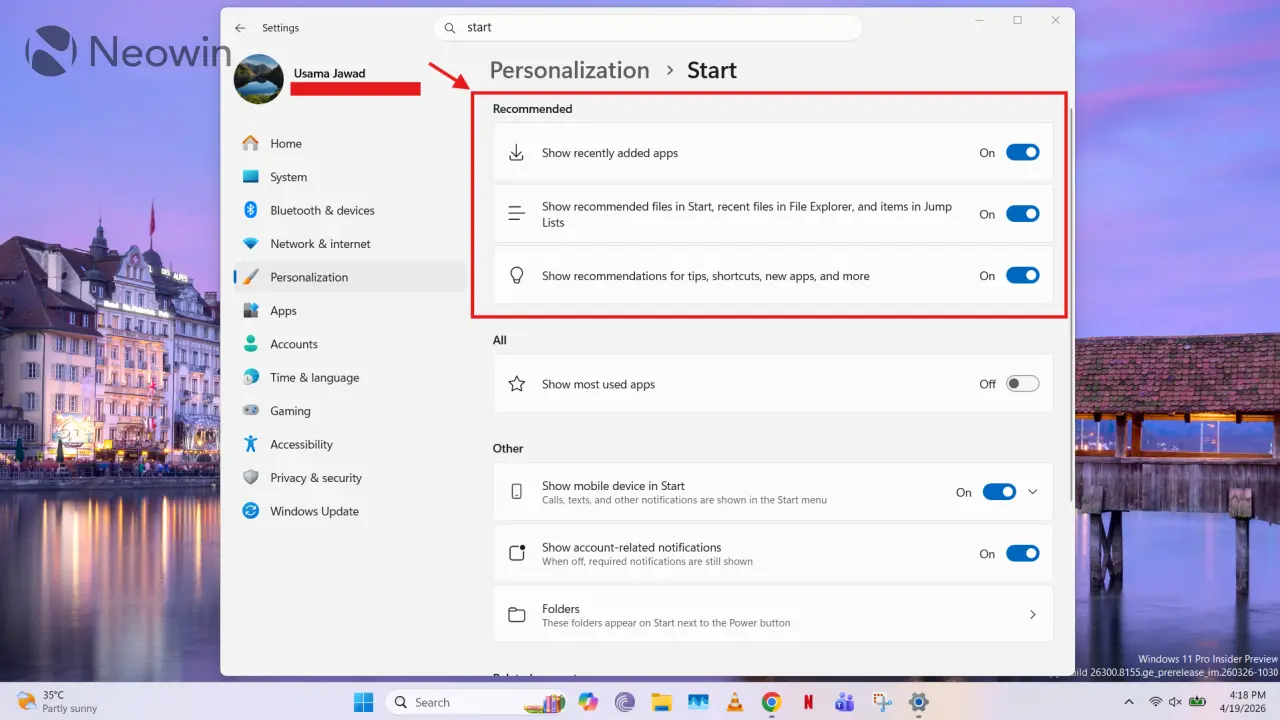
Task: Go back to Personalization via the breadcrumb
Action: 569,70
